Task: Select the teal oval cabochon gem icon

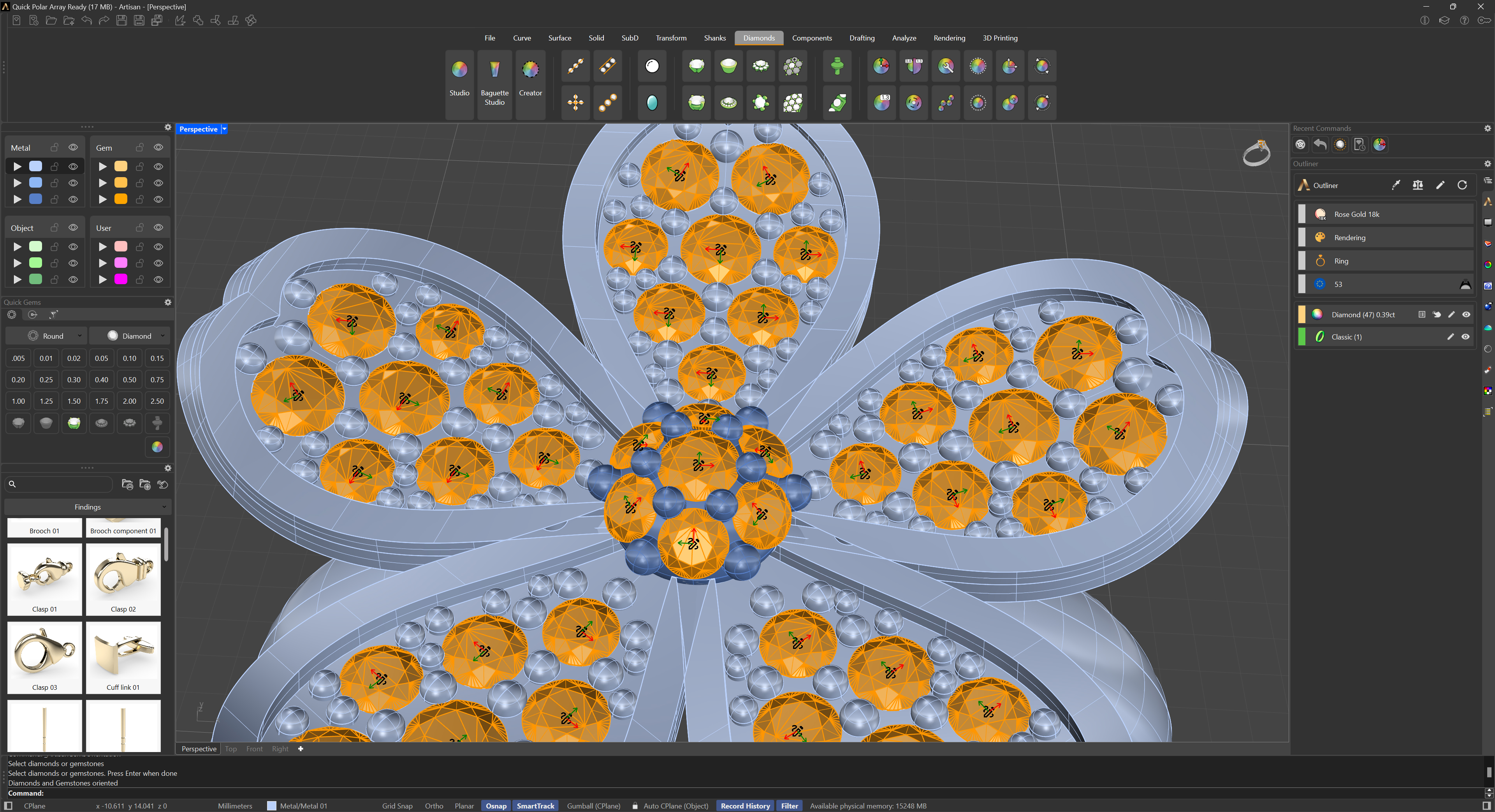Action: (x=653, y=103)
